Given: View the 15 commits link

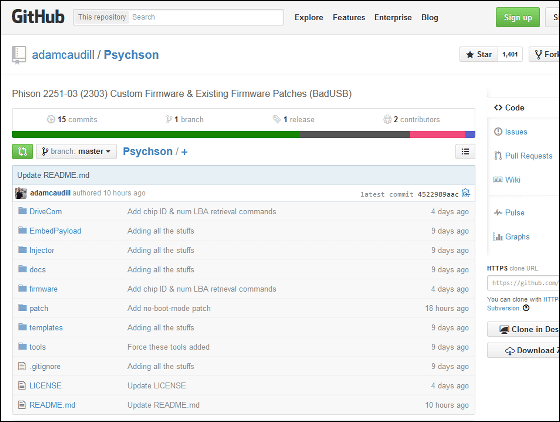Looking at the screenshot, I should [x=72, y=119].
